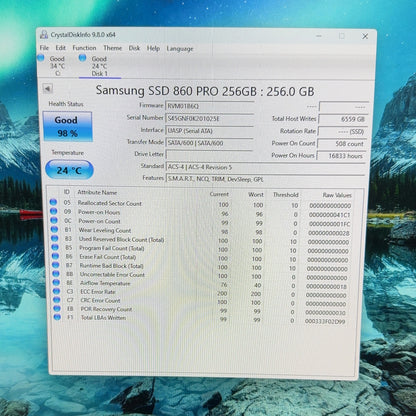Select the CRC Error Count attribute name
This screenshot has width=416, height=416.
coord(100,301)
